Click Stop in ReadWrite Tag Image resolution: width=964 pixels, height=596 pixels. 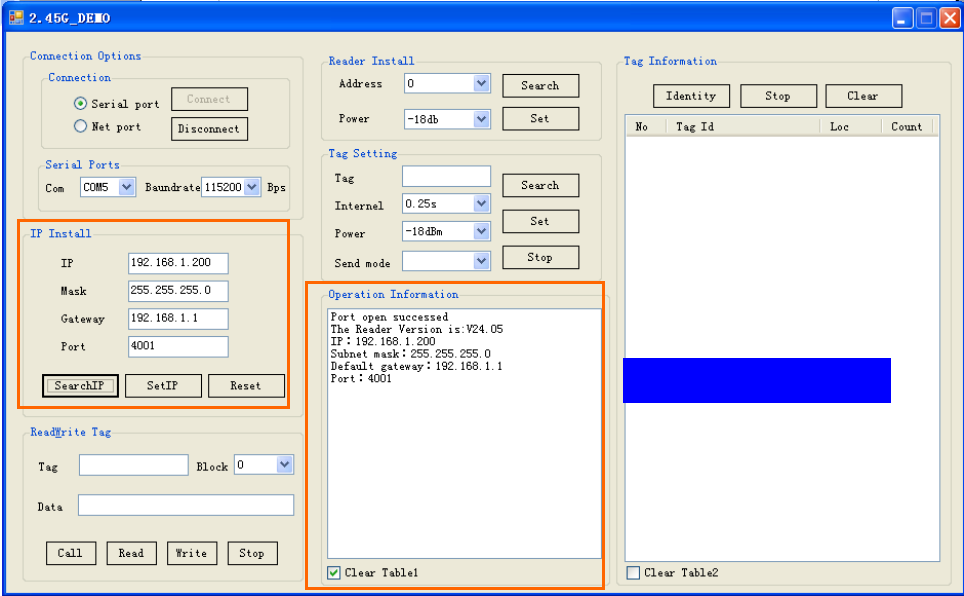[252, 553]
